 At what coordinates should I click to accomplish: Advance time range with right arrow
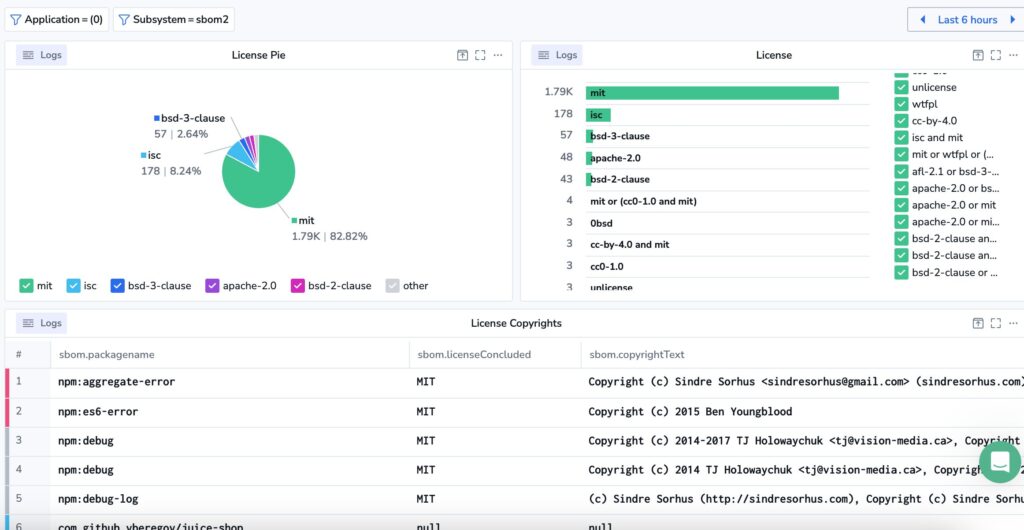(1013, 20)
